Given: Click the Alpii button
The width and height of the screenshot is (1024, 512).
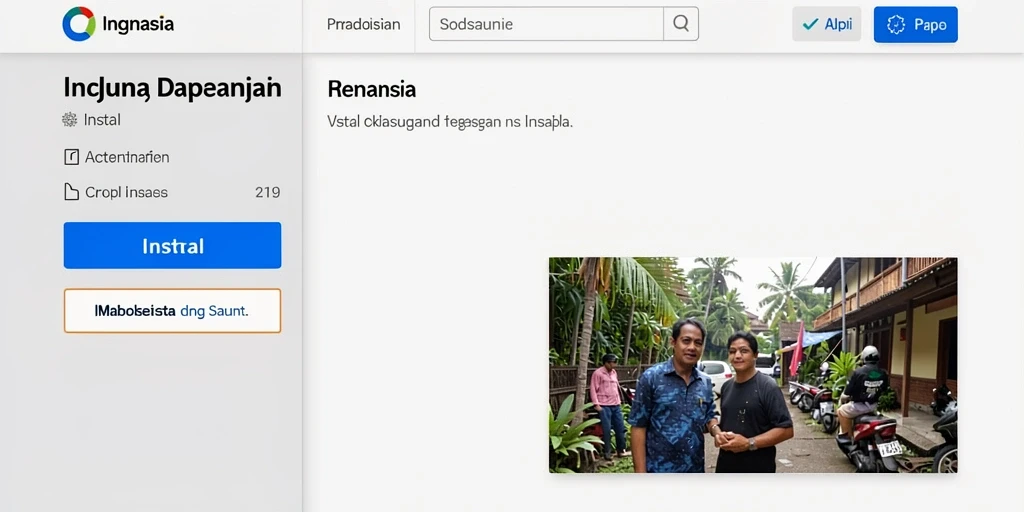Looking at the screenshot, I should tap(826, 24).
